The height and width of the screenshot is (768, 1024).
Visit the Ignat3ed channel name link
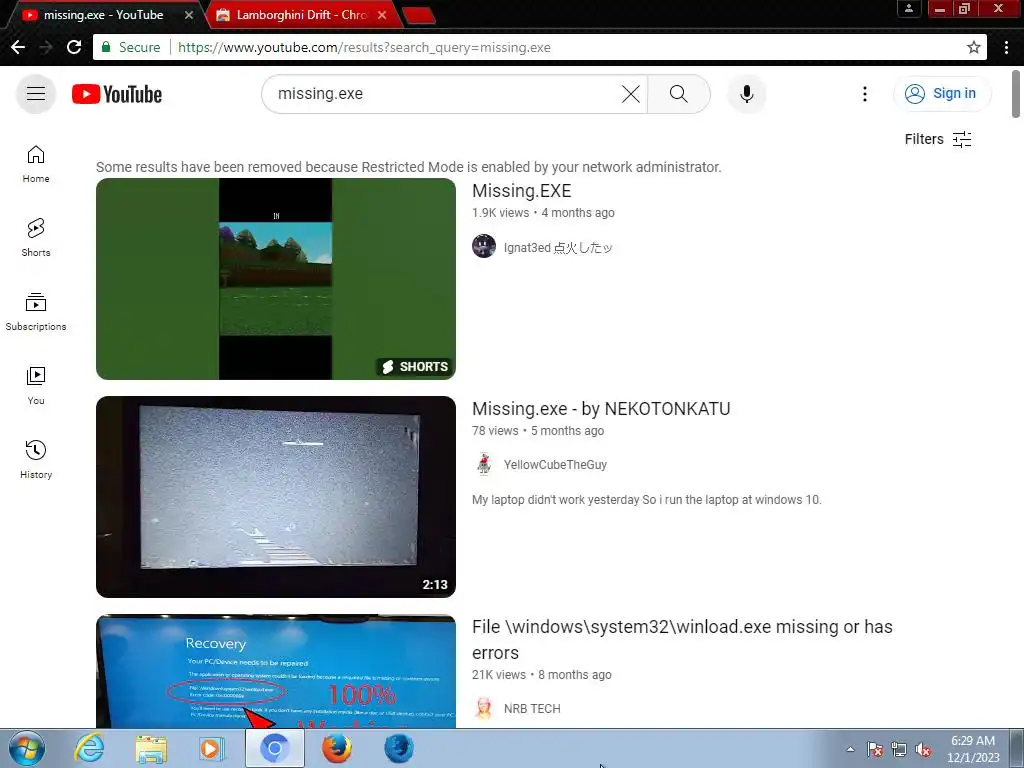click(x=558, y=248)
